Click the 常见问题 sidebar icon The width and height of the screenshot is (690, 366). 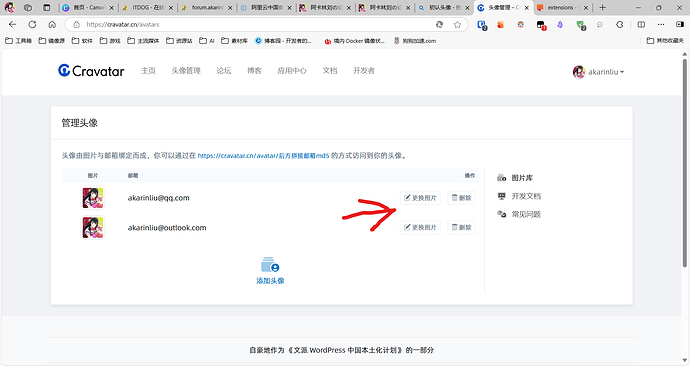click(x=502, y=214)
